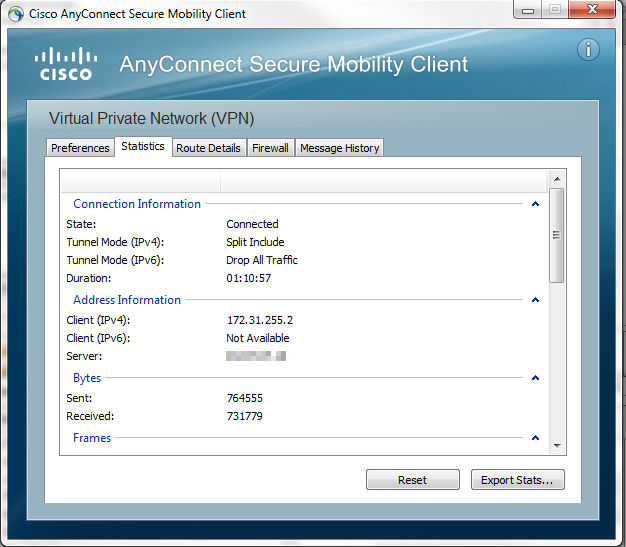Select Tunnel Mode IPv4 value Split Include
The image size is (626, 547).
255,242
